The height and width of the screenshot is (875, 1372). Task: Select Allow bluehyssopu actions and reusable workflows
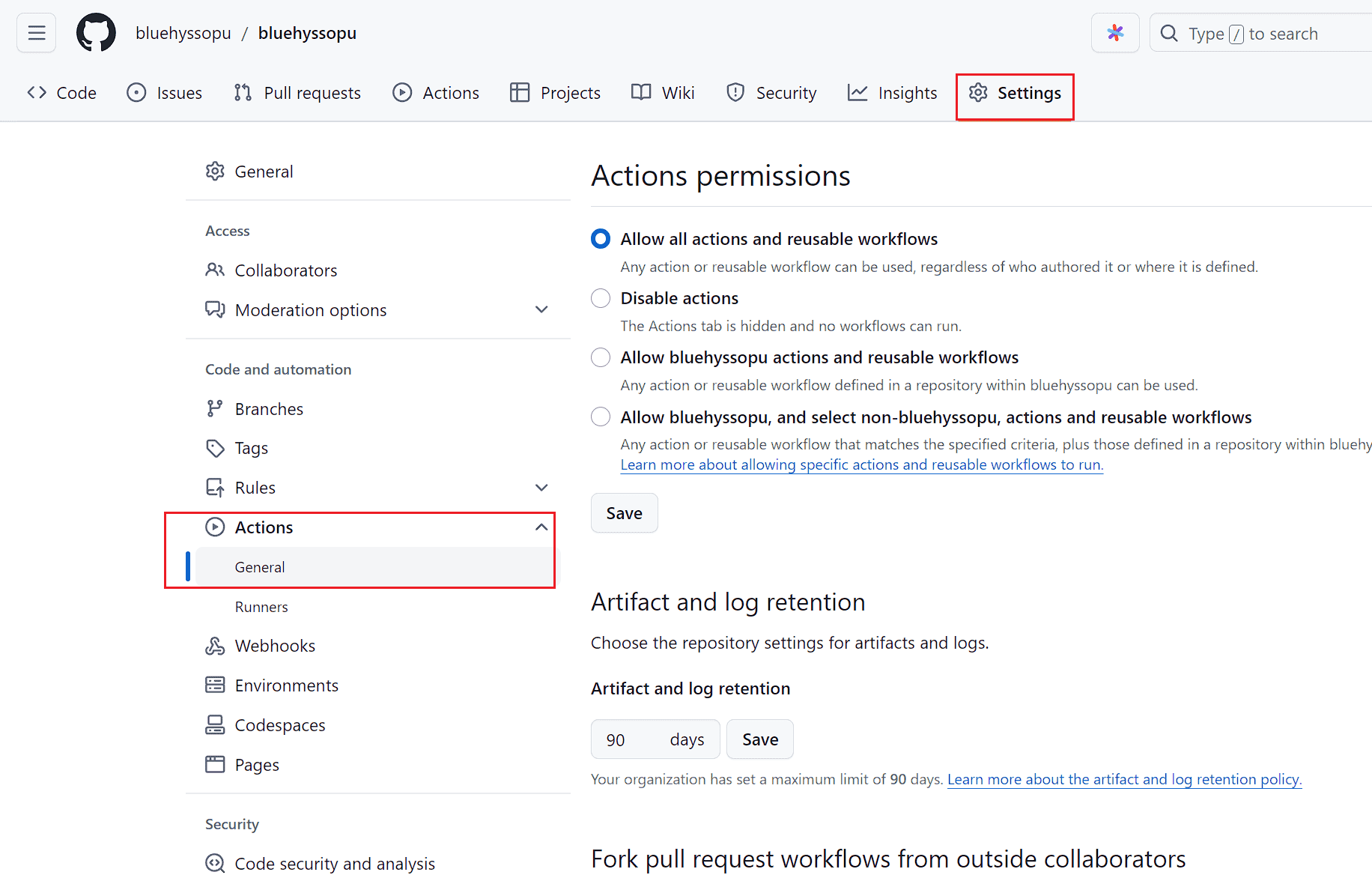(x=601, y=357)
